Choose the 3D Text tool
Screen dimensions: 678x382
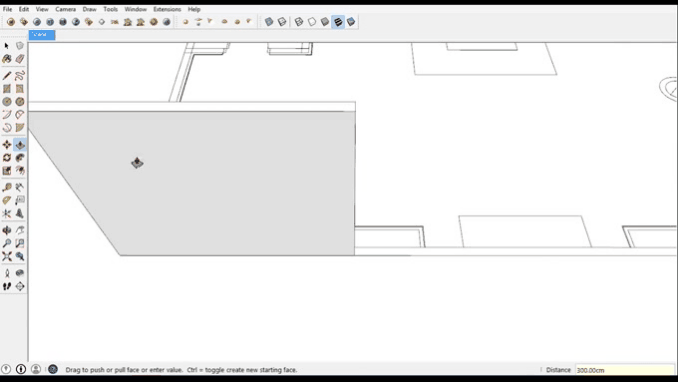coord(20,213)
